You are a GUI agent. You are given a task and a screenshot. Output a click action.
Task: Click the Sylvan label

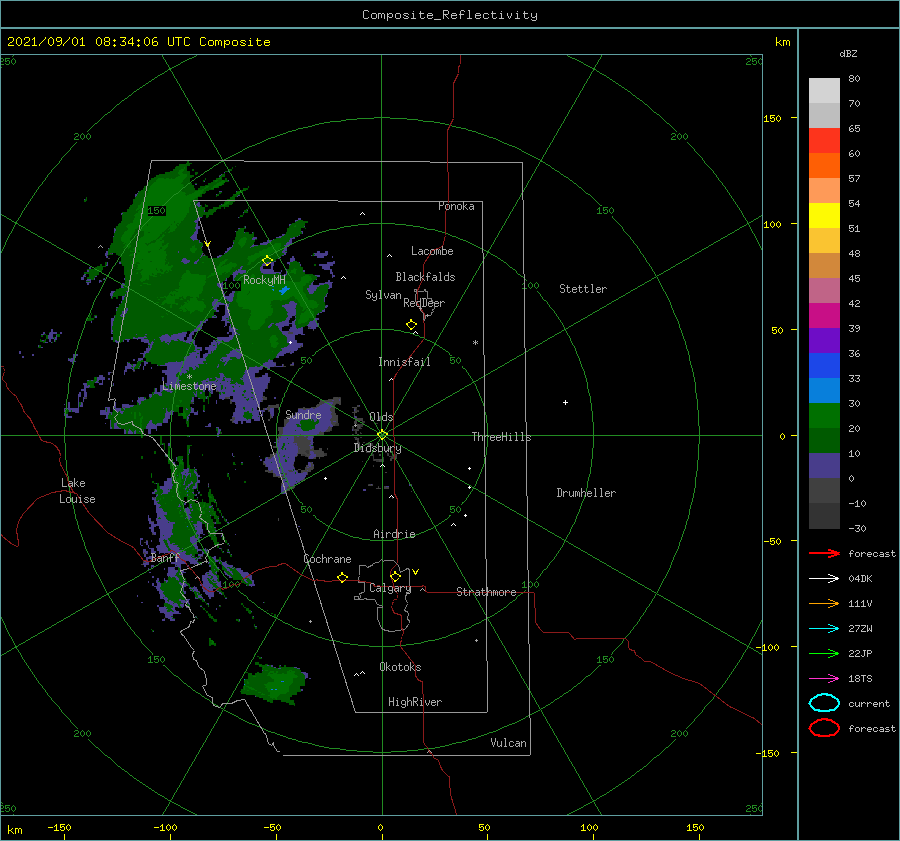point(383,294)
